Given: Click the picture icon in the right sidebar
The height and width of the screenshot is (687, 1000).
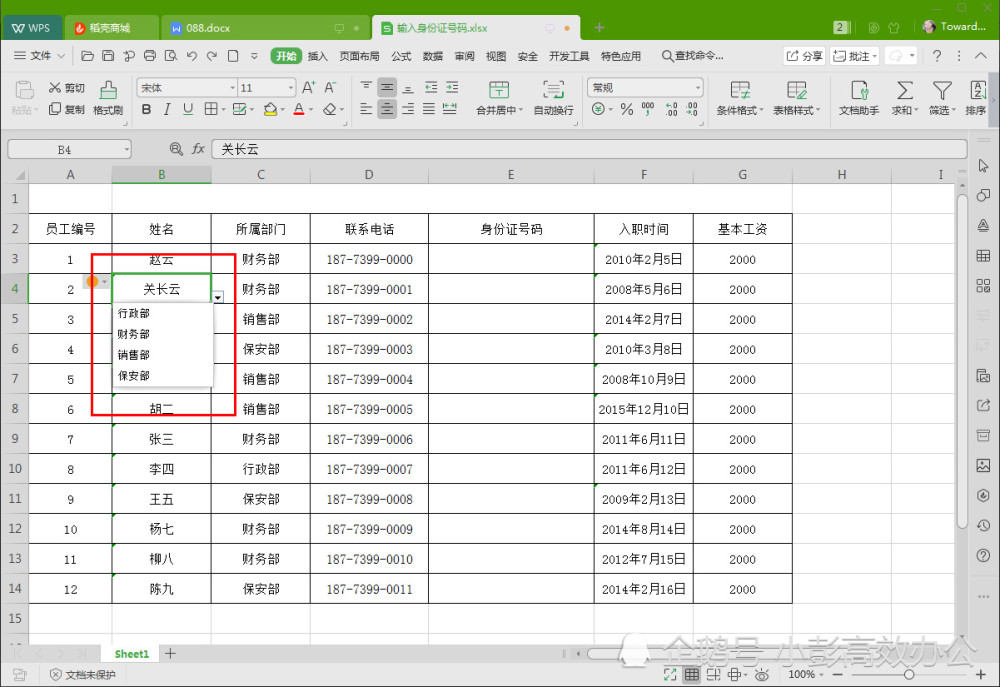Looking at the screenshot, I should 983,466.
